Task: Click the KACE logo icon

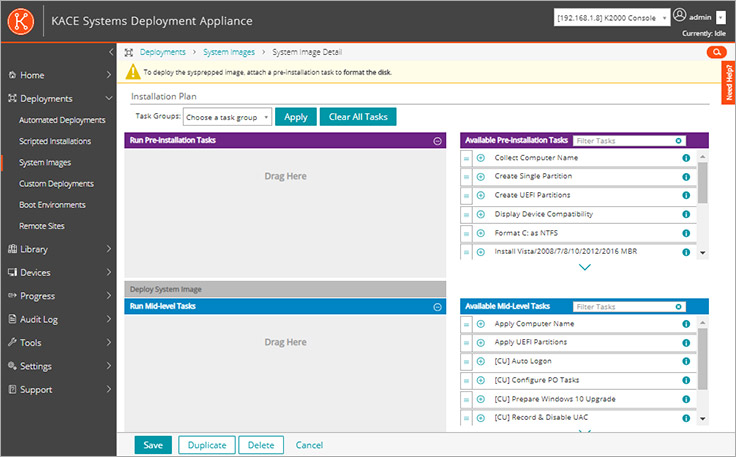Action: tap(21, 21)
